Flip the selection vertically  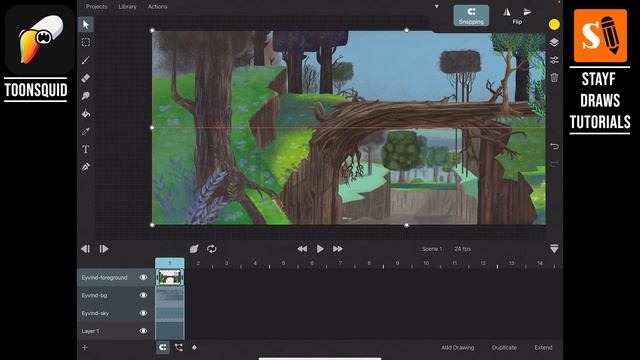pos(527,12)
